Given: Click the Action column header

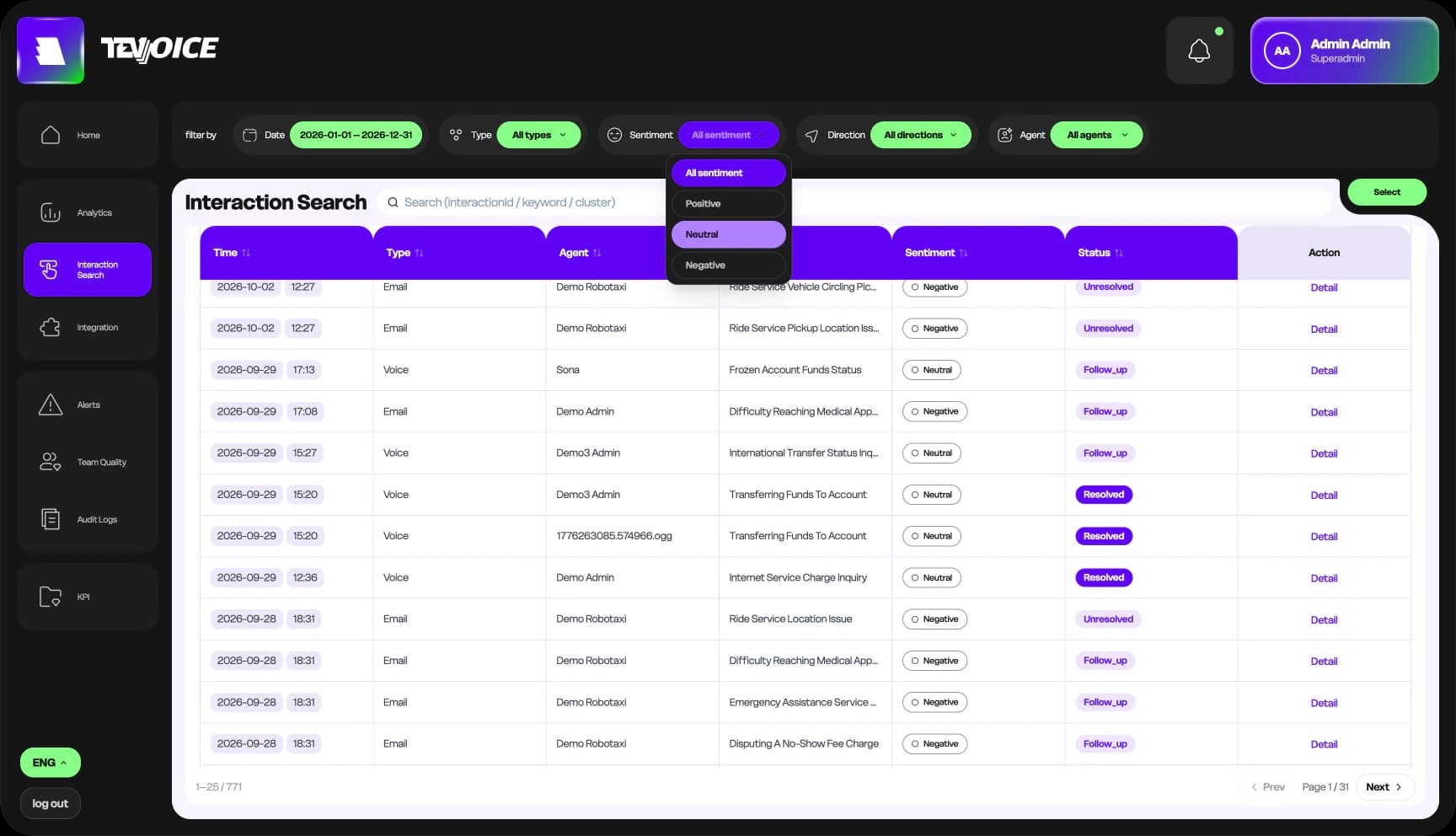Looking at the screenshot, I should point(1324,253).
